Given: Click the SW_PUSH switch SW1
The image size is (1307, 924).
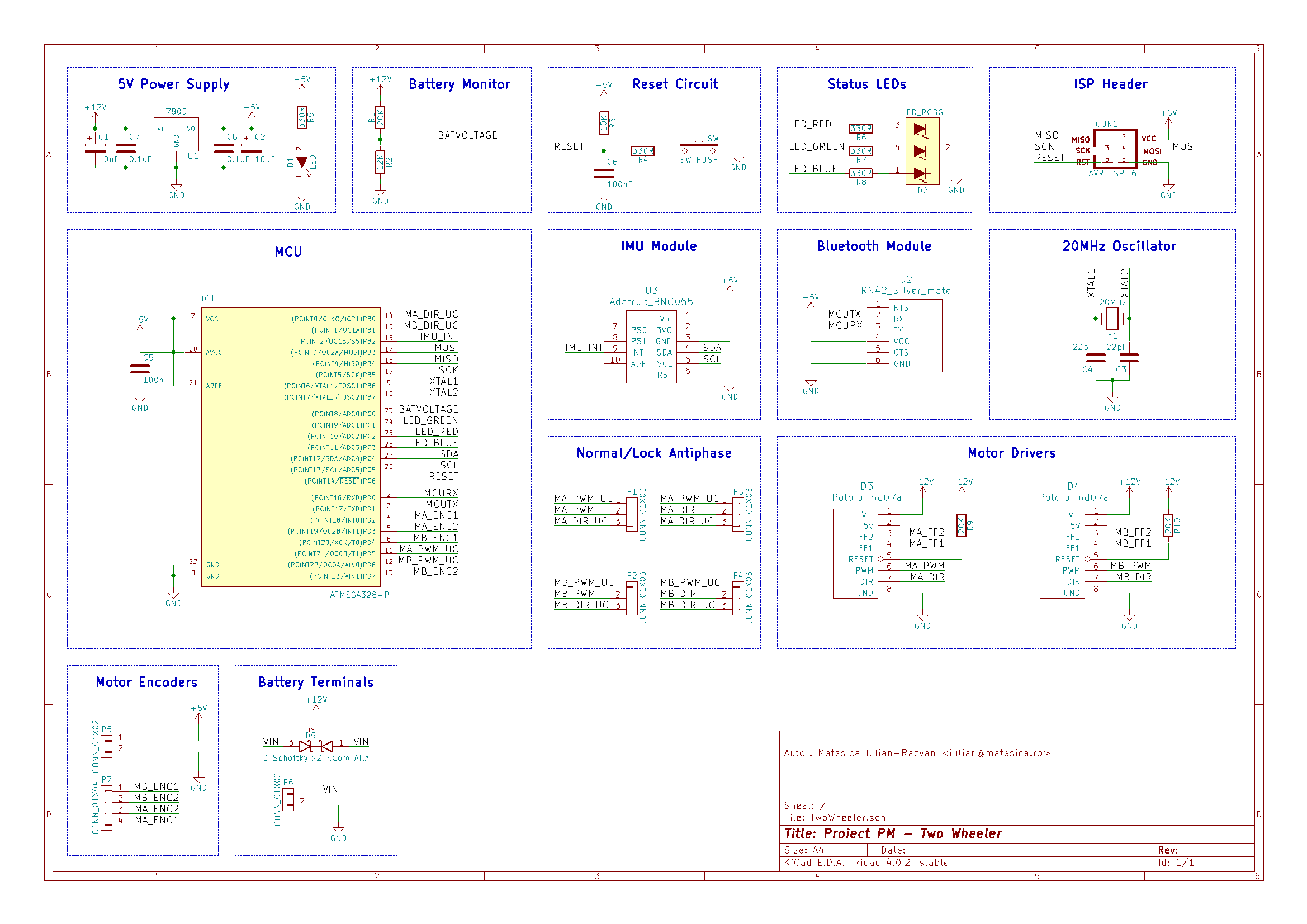Looking at the screenshot, I should [699, 149].
